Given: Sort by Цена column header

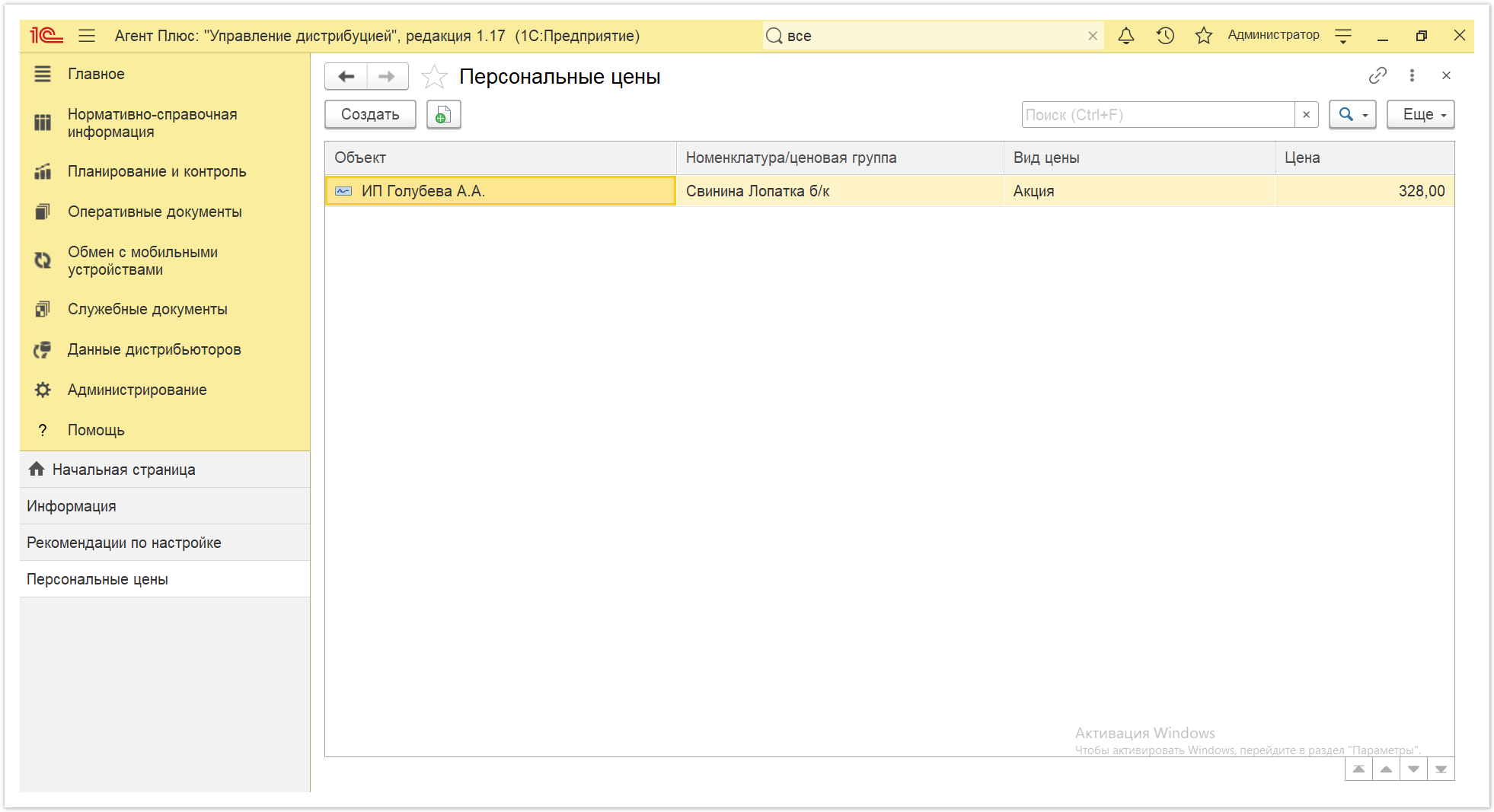Looking at the screenshot, I should pos(1365,158).
